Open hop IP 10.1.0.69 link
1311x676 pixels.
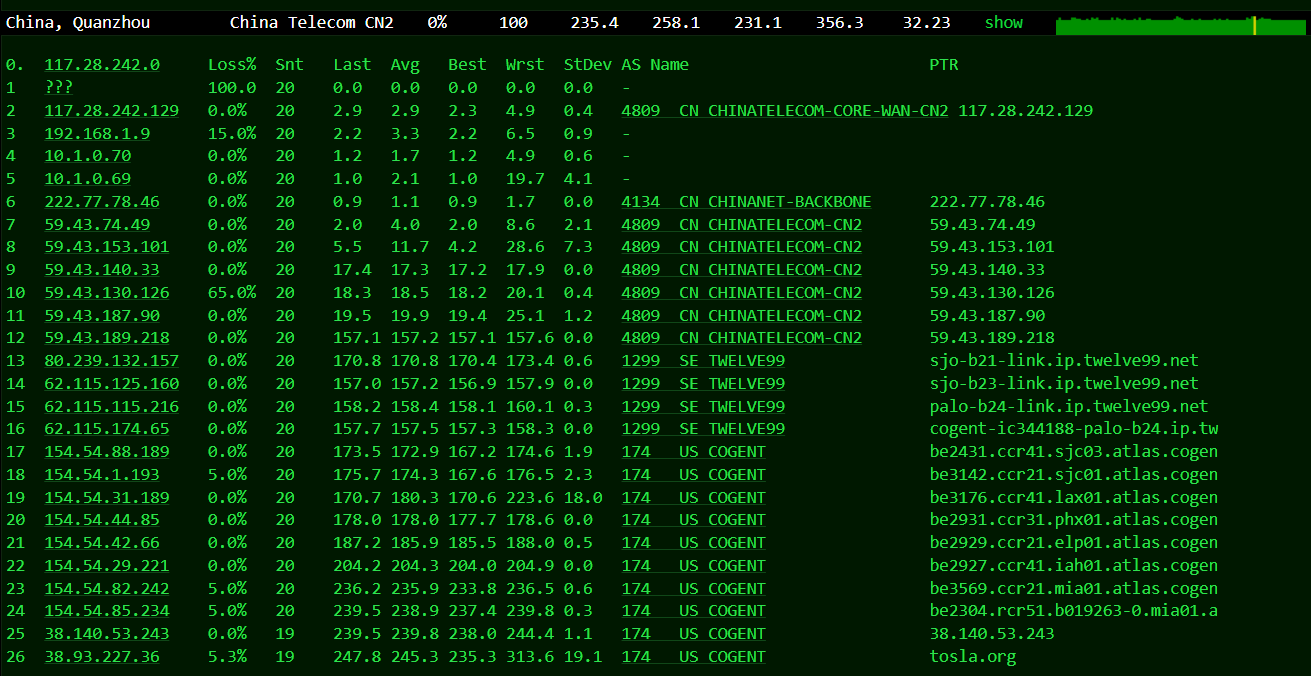(x=87, y=178)
